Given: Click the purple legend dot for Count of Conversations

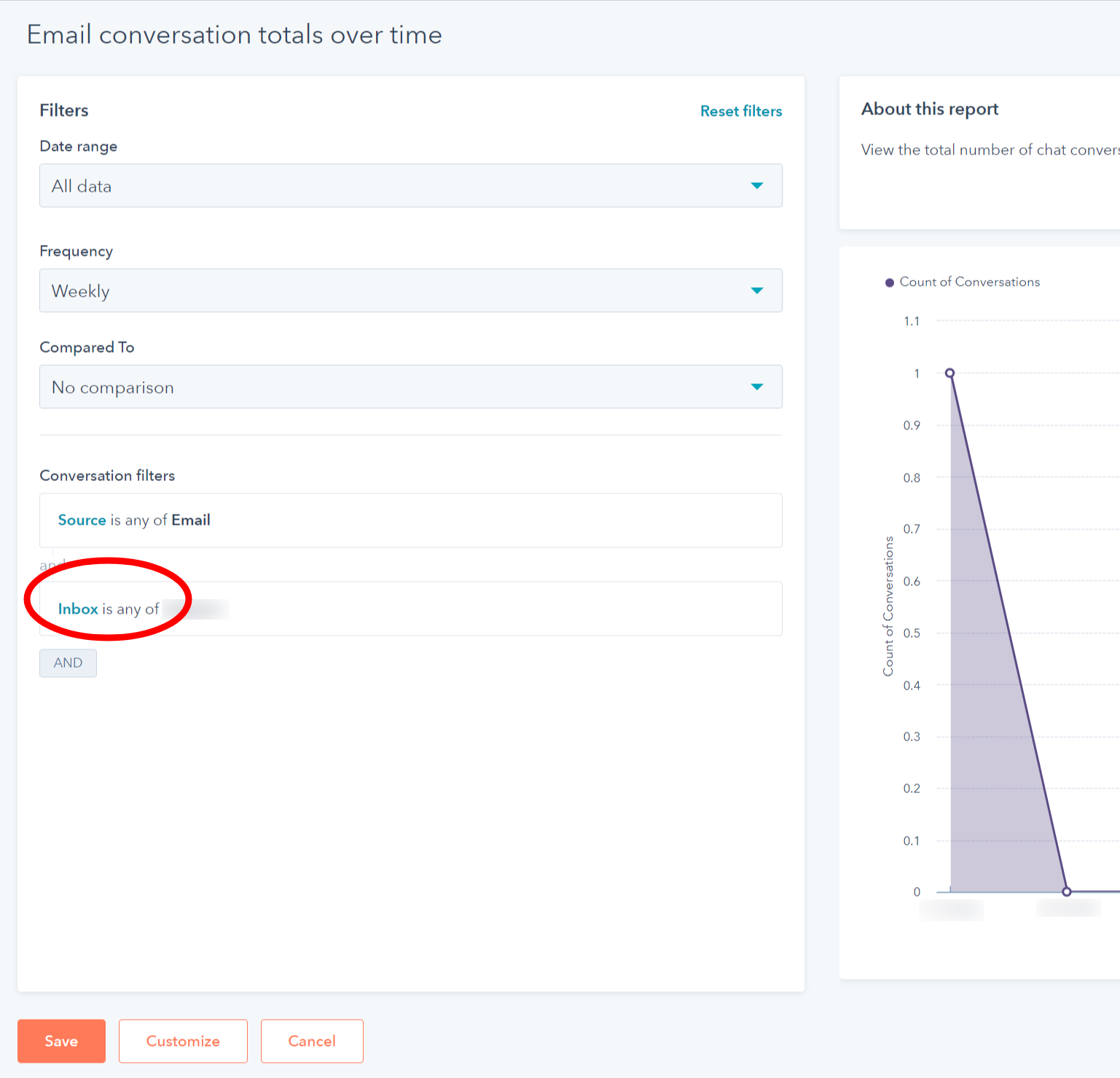Looking at the screenshot, I should 889,283.
